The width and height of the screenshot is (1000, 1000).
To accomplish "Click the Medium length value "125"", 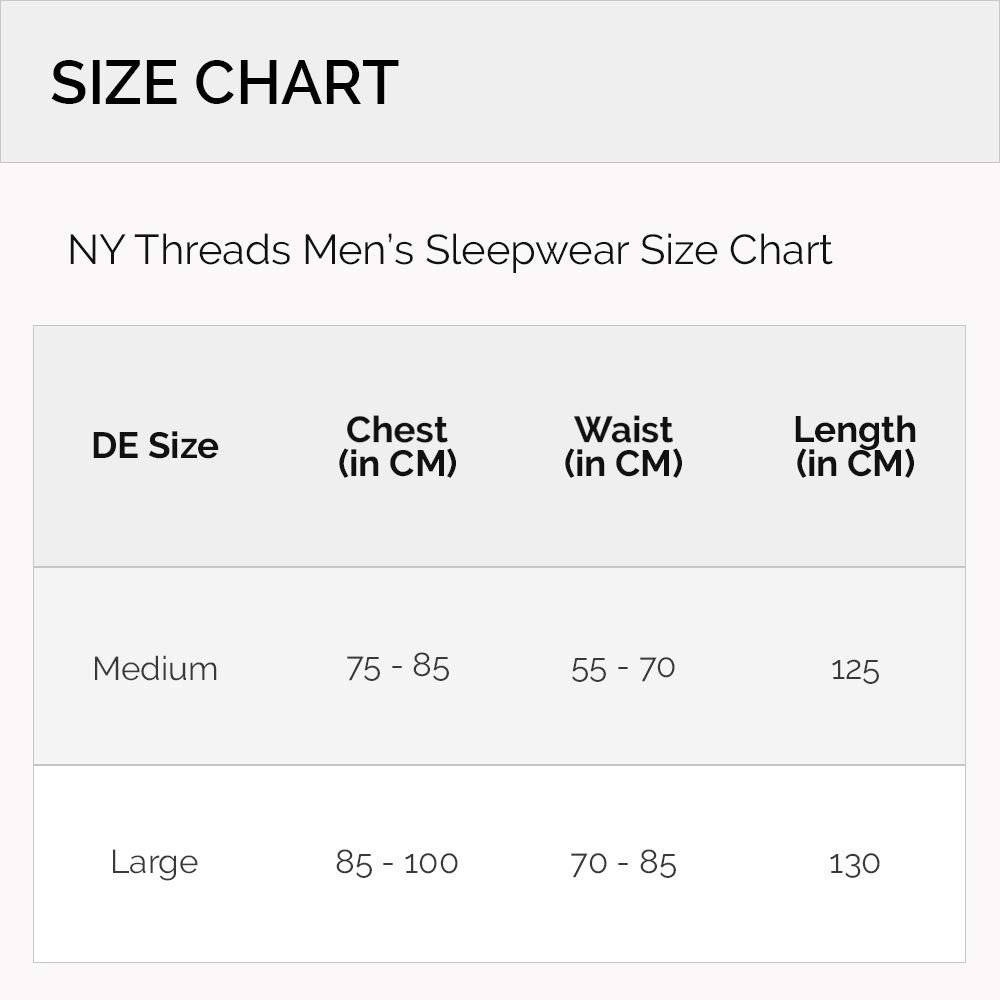I will [x=855, y=669].
